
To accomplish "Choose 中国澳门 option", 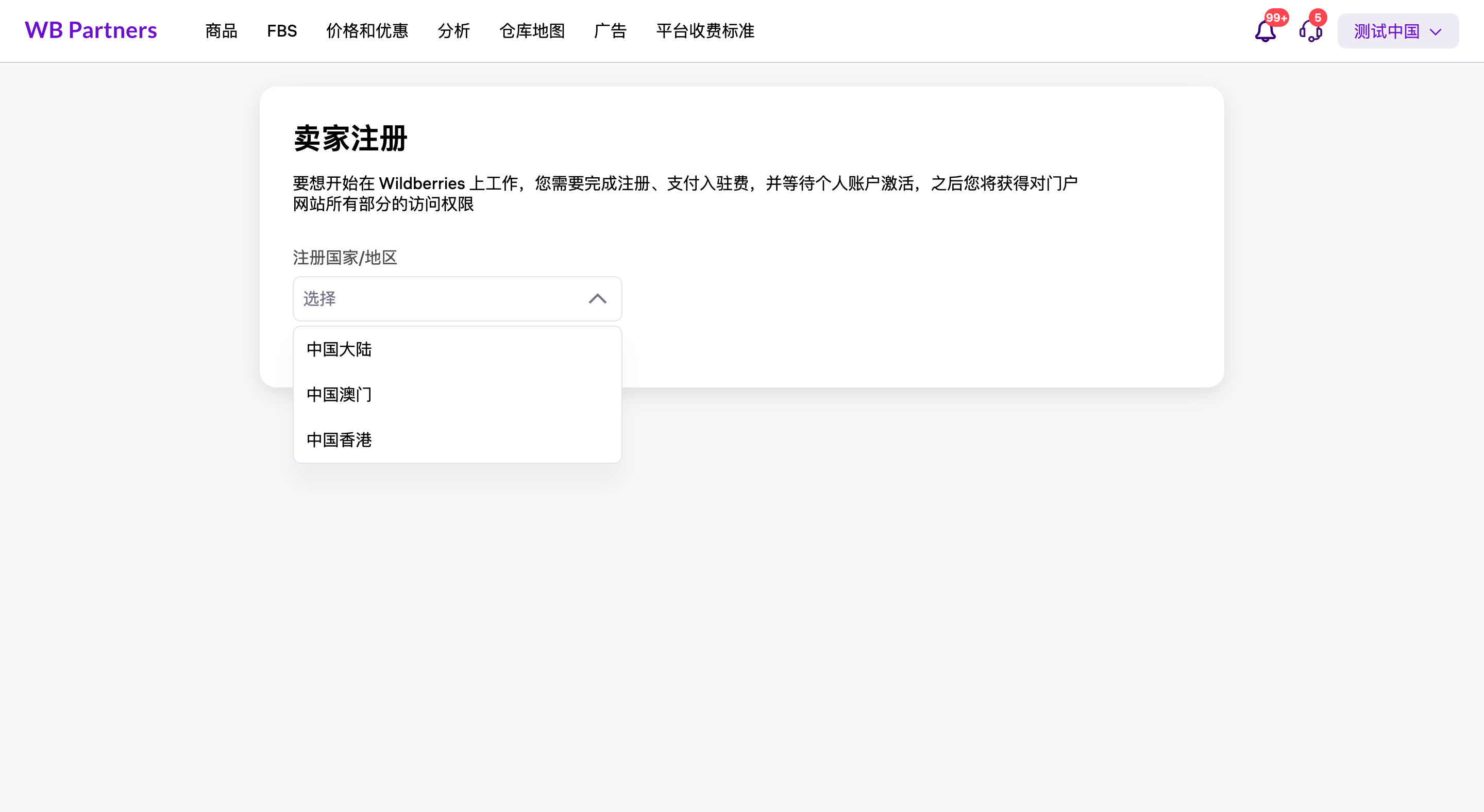I will 340,395.
